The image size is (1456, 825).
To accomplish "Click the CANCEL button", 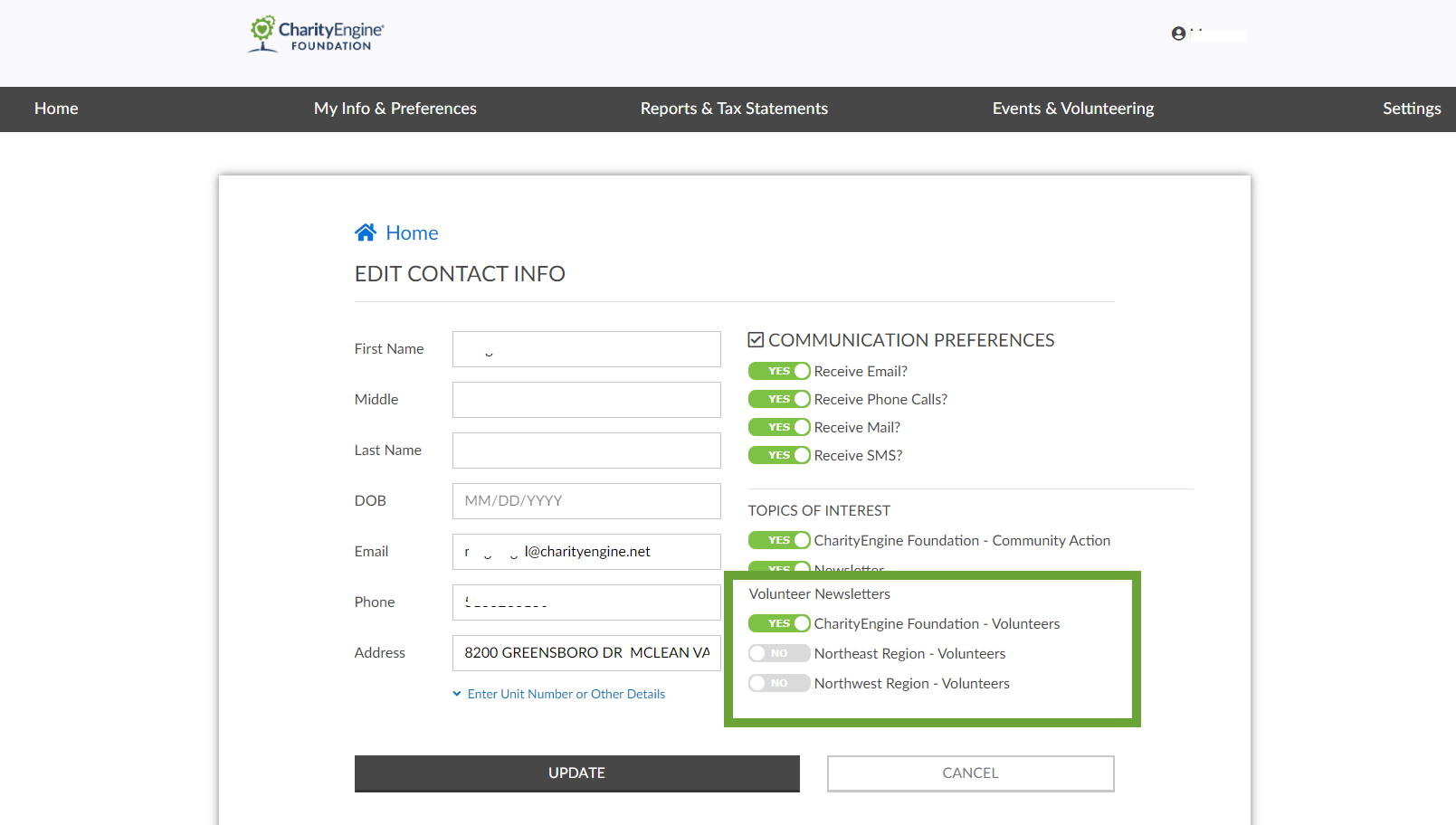I will tap(970, 773).
